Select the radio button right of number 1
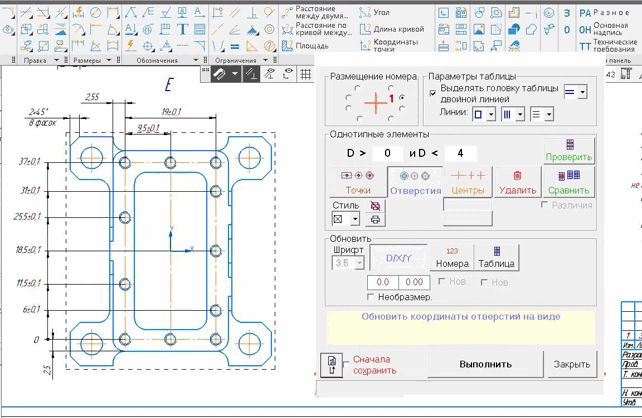The height and width of the screenshot is (418, 642). [x=401, y=97]
